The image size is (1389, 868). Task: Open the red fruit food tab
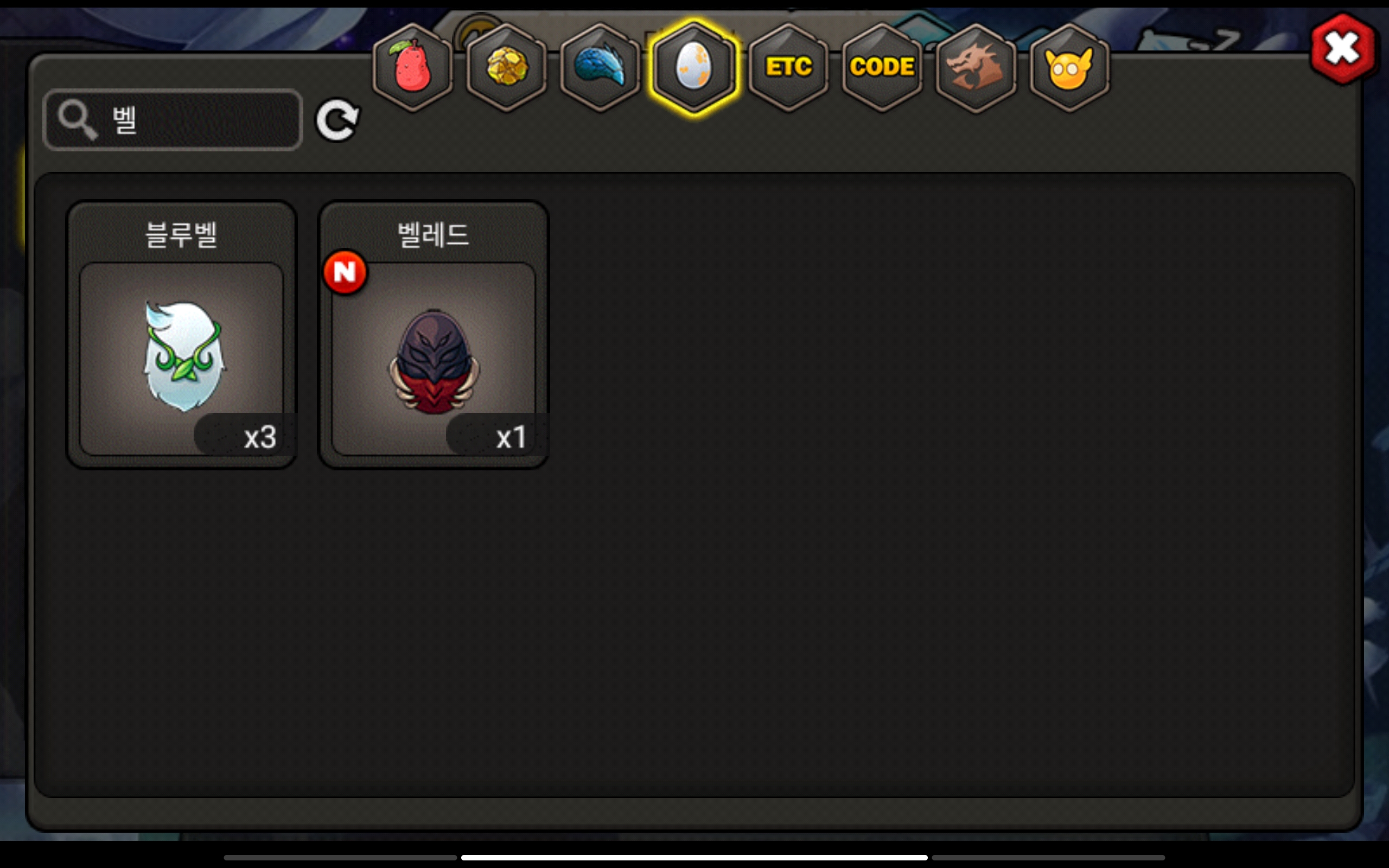click(x=412, y=67)
